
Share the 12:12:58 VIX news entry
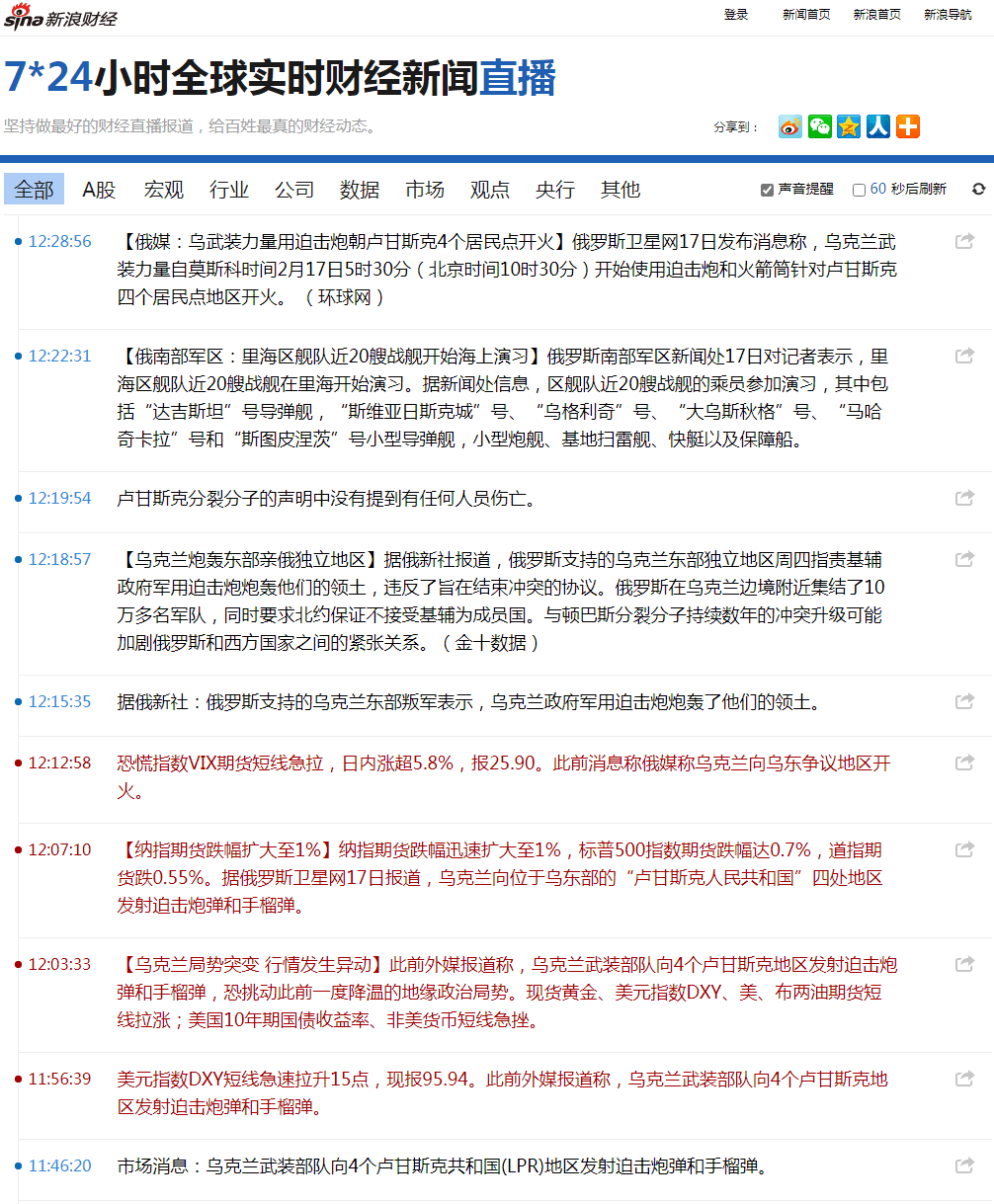965,763
